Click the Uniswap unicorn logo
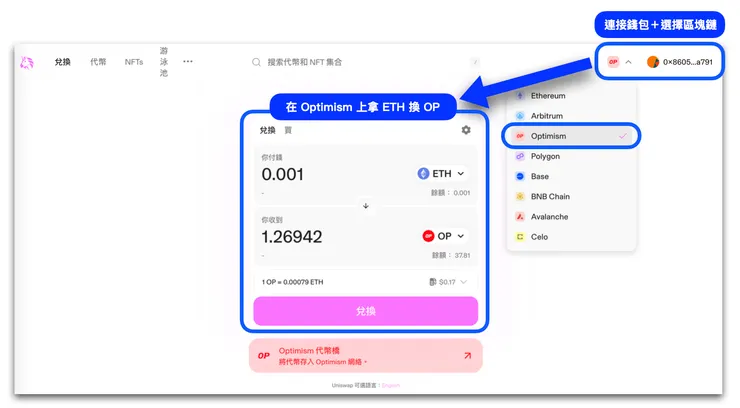 click(x=27, y=62)
